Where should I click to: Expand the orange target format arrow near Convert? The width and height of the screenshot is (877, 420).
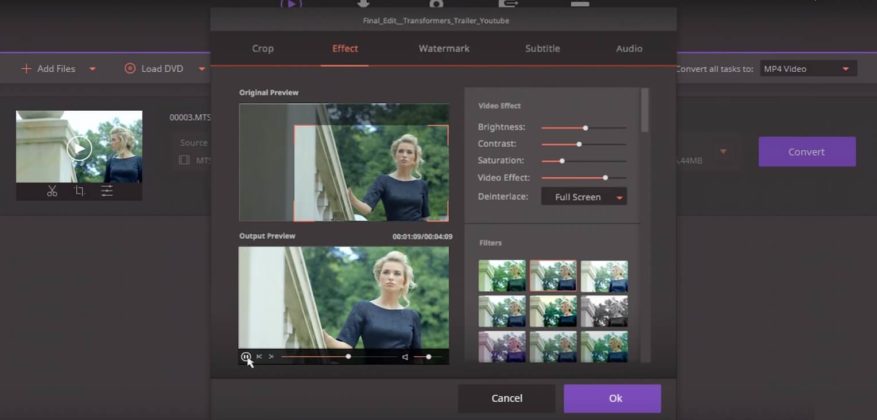[723, 152]
